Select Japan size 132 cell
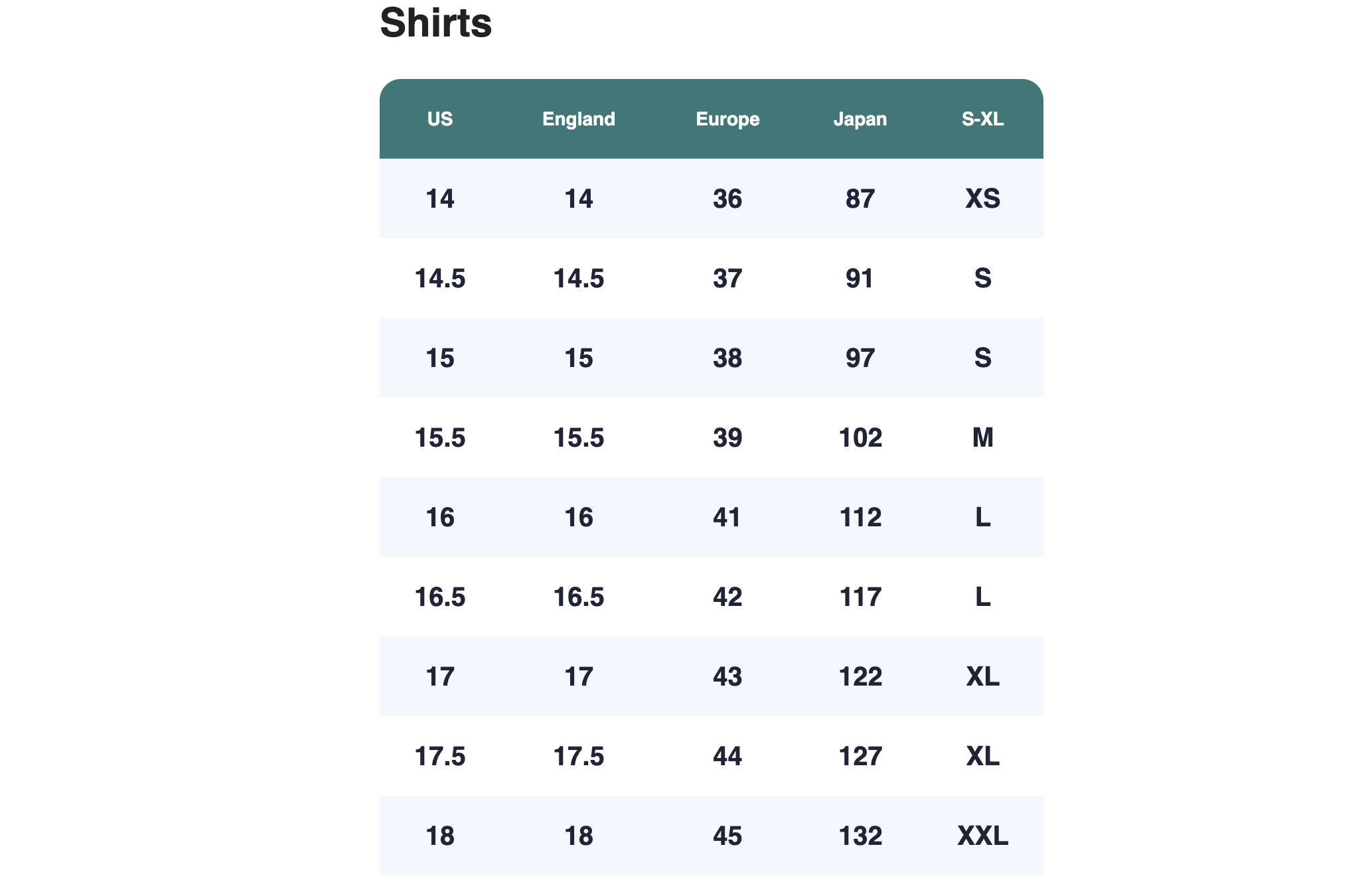This screenshot has height=896, width=1362. coord(860,836)
